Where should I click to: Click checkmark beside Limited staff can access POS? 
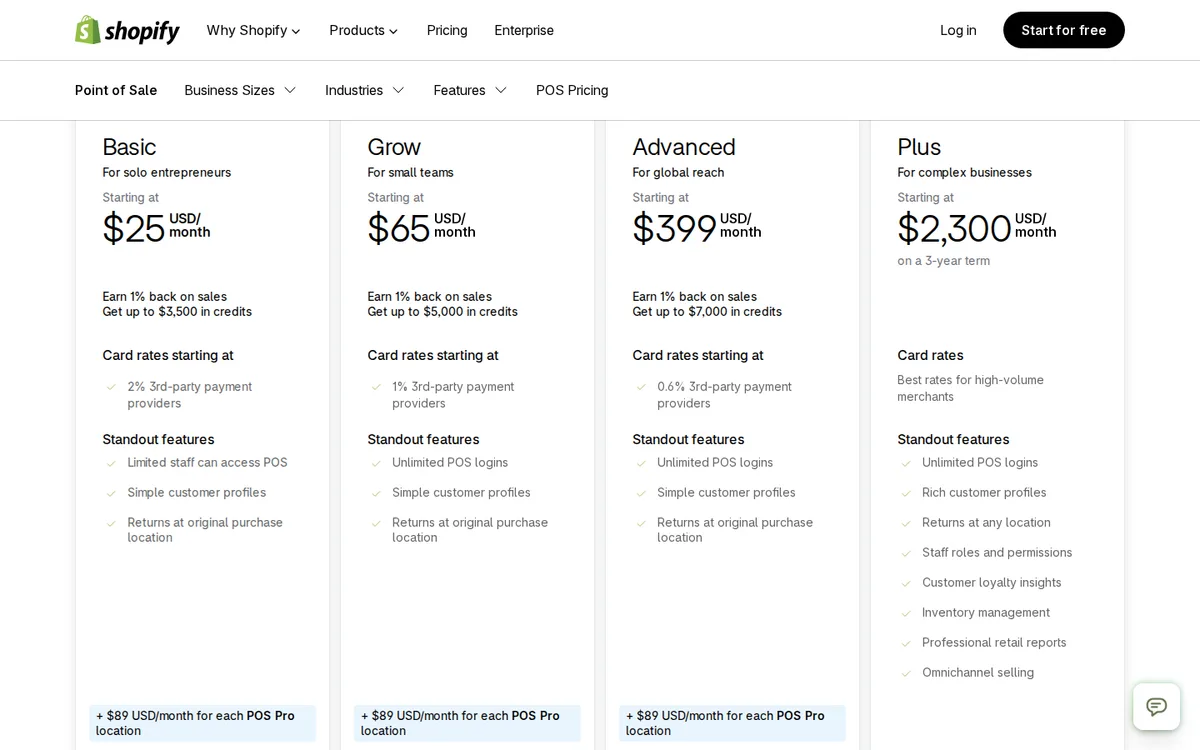(111, 463)
